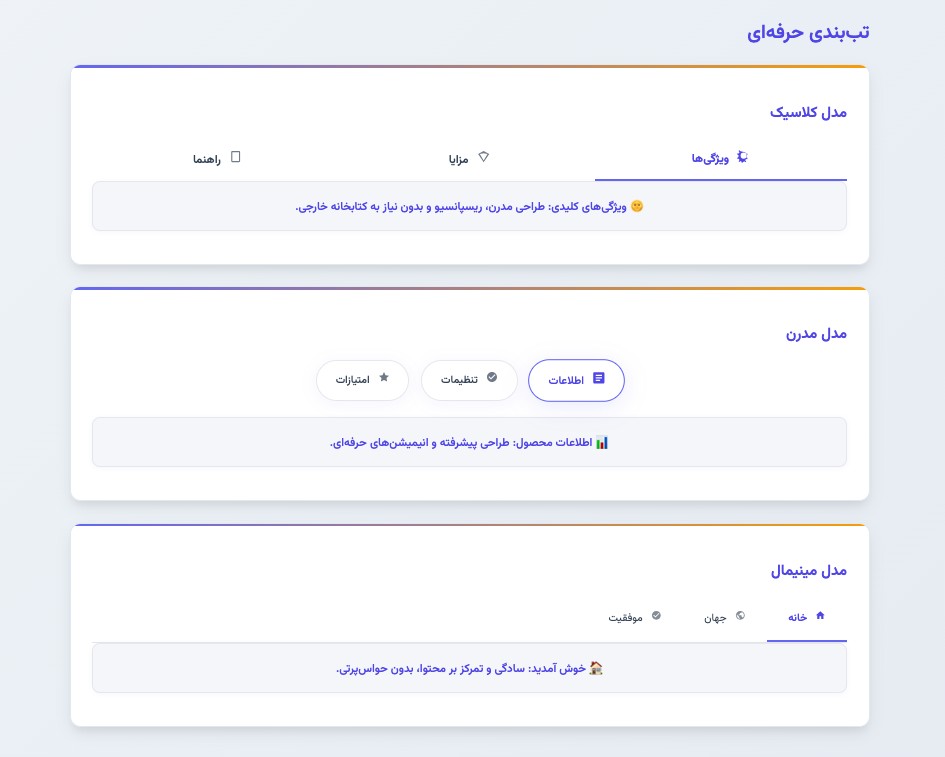This screenshot has height=757, width=945.
Task: Click the globe icon beside «جهان»
Action: [x=740, y=617]
